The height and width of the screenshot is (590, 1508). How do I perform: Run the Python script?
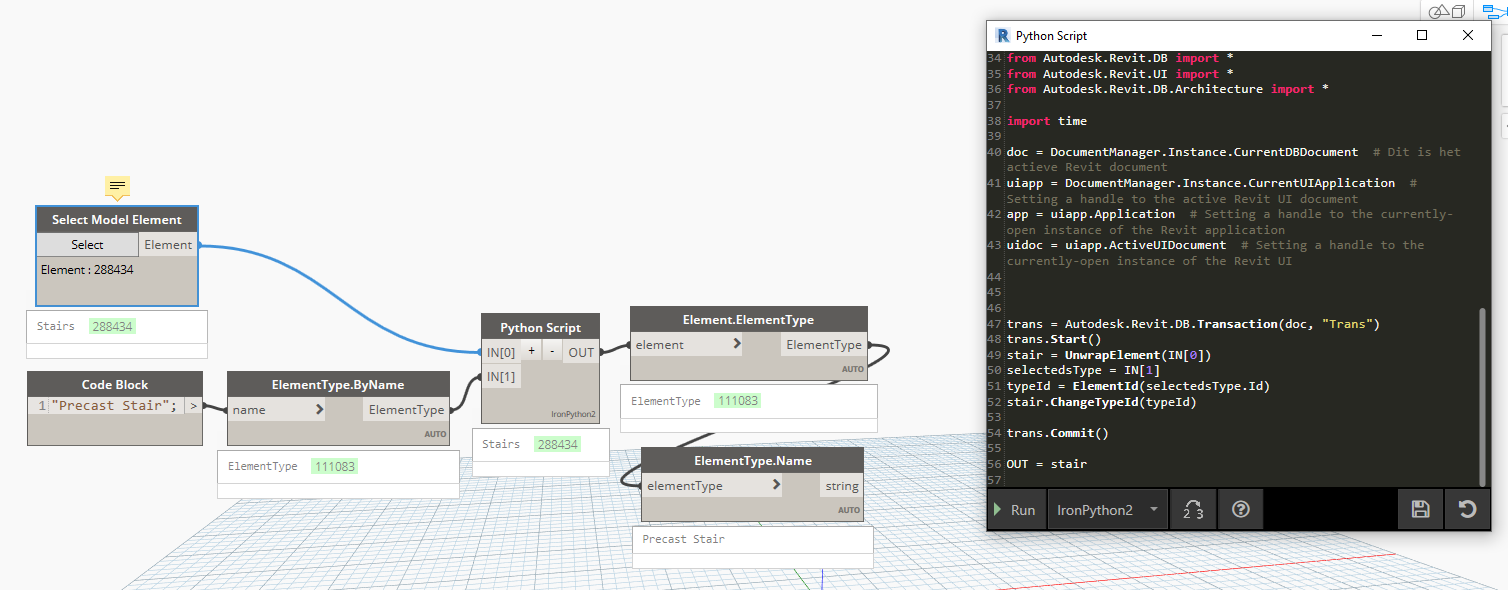1016,509
